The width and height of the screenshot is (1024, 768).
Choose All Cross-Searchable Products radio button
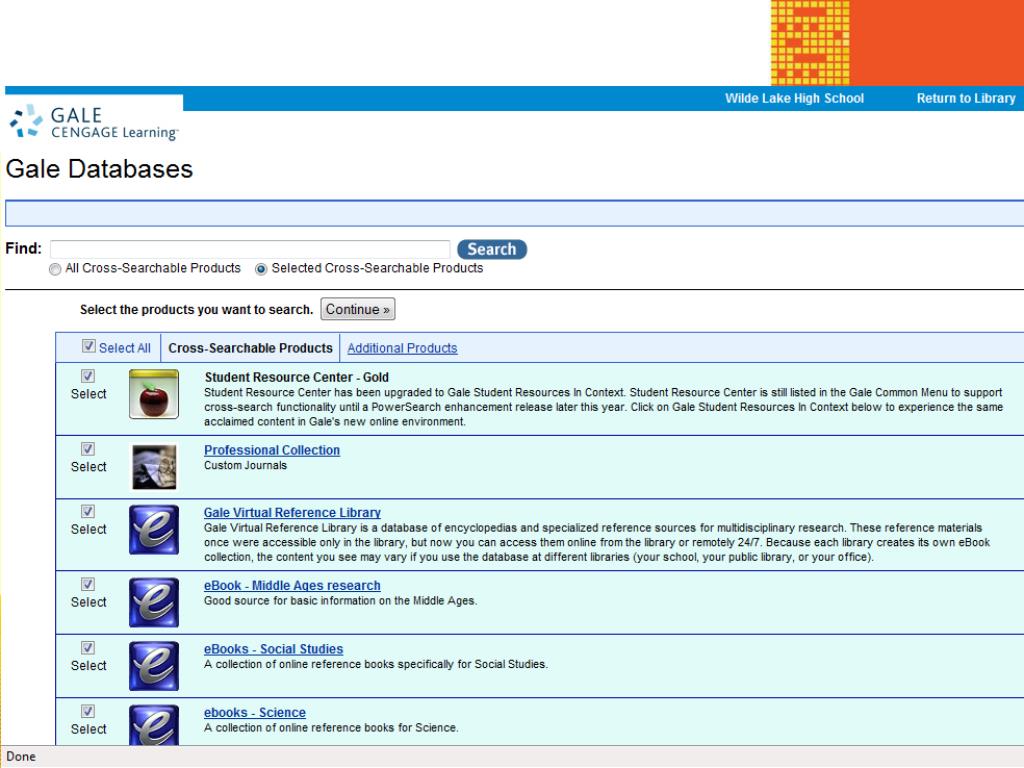point(55,269)
